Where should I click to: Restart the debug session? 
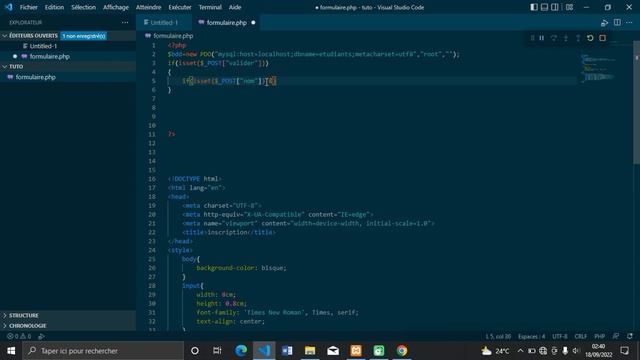590,38
